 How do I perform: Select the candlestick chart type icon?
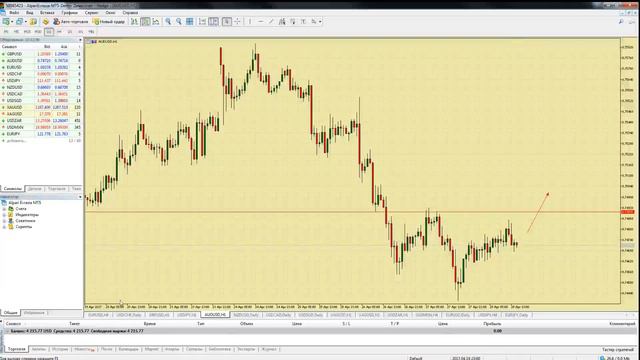[x=145, y=22]
